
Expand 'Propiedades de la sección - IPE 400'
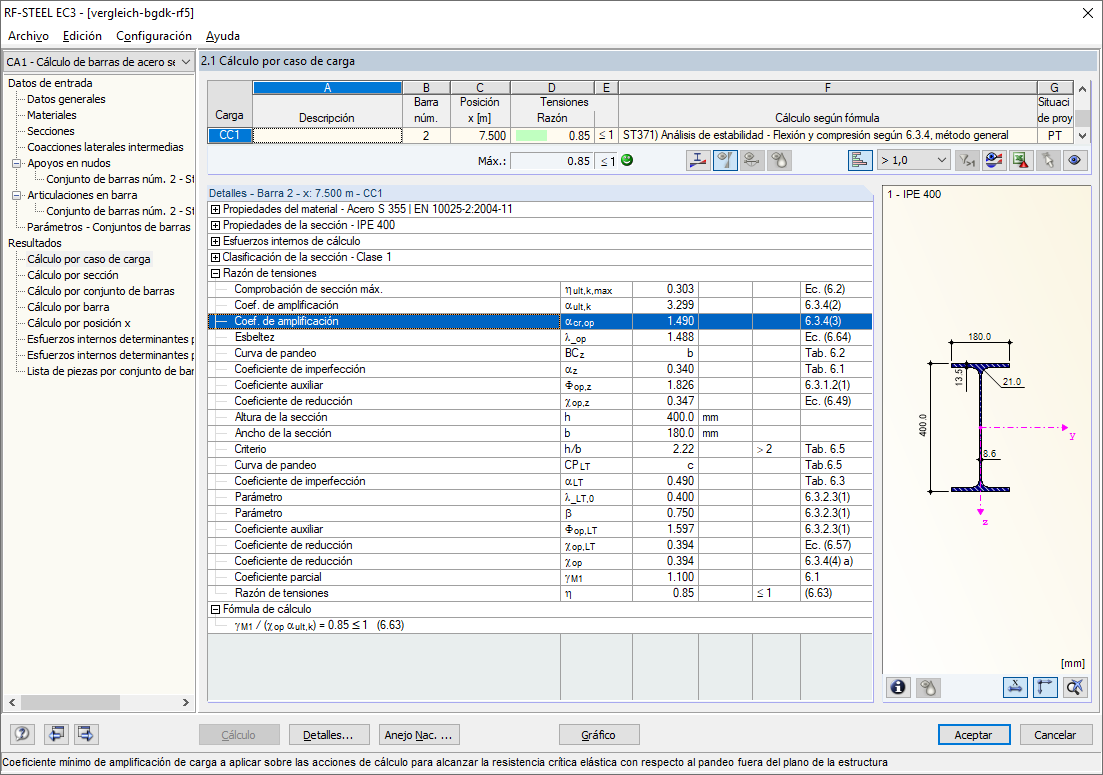pyautogui.click(x=216, y=226)
